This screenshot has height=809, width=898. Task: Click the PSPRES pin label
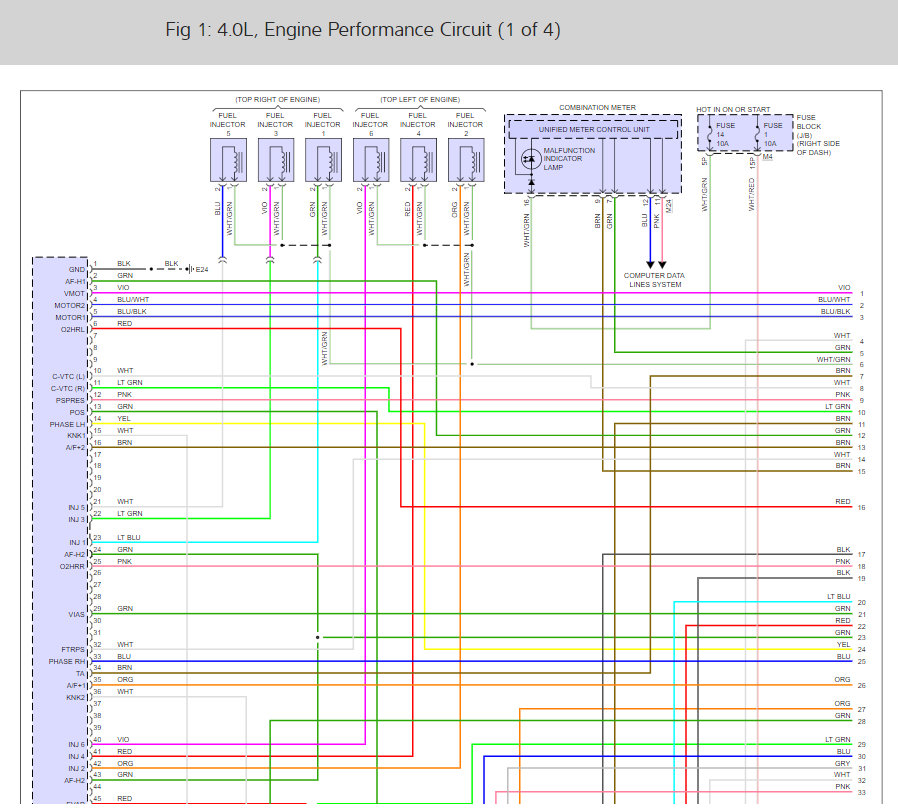coord(70,401)
